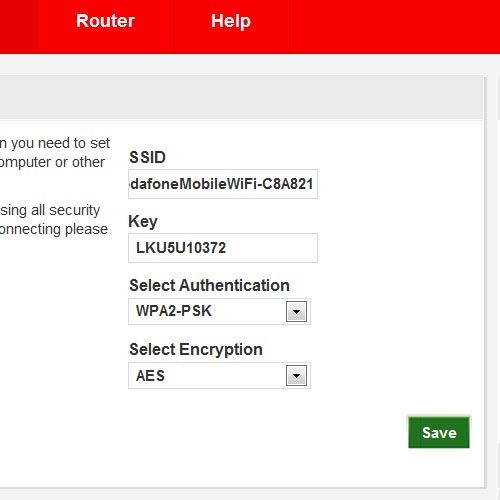Open the authentication combo box showing WPA2-PSK
This screenshot has height=500, width=500.
tap(219, 311)
